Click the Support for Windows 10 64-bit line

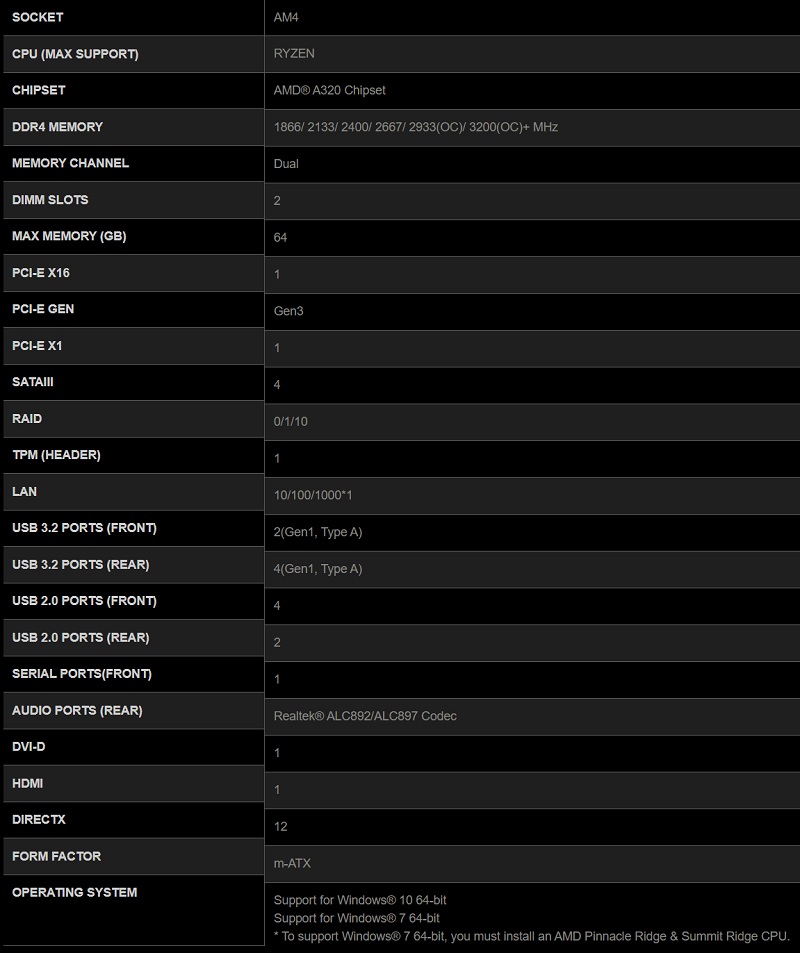(360, 901)
